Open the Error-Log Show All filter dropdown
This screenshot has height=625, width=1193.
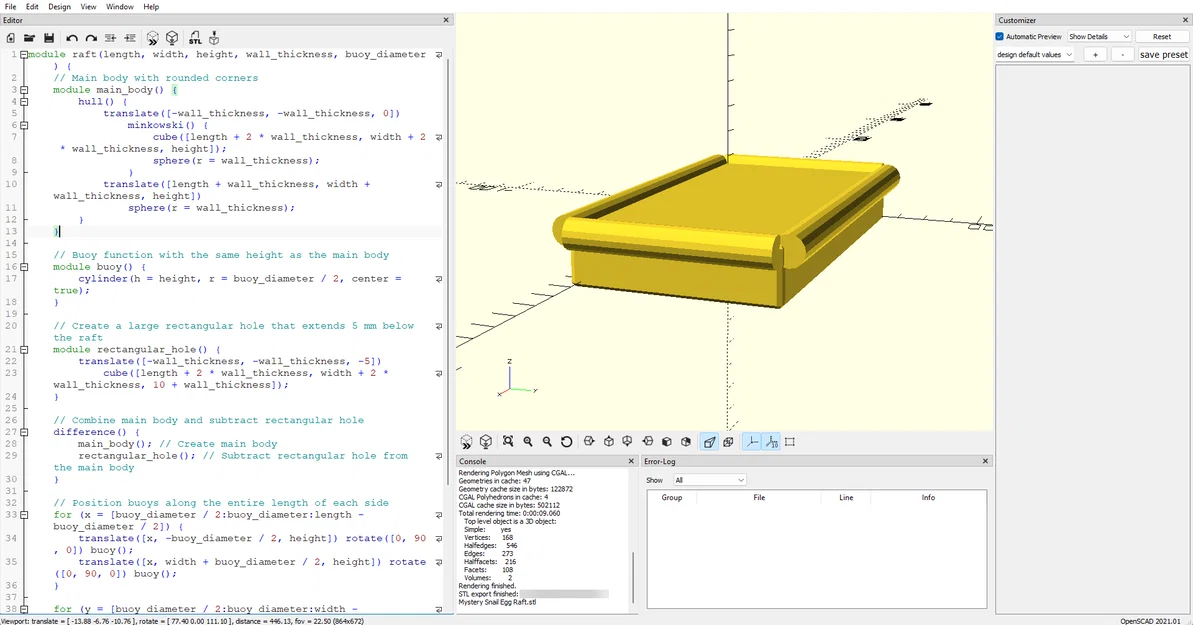click(709, 480)
